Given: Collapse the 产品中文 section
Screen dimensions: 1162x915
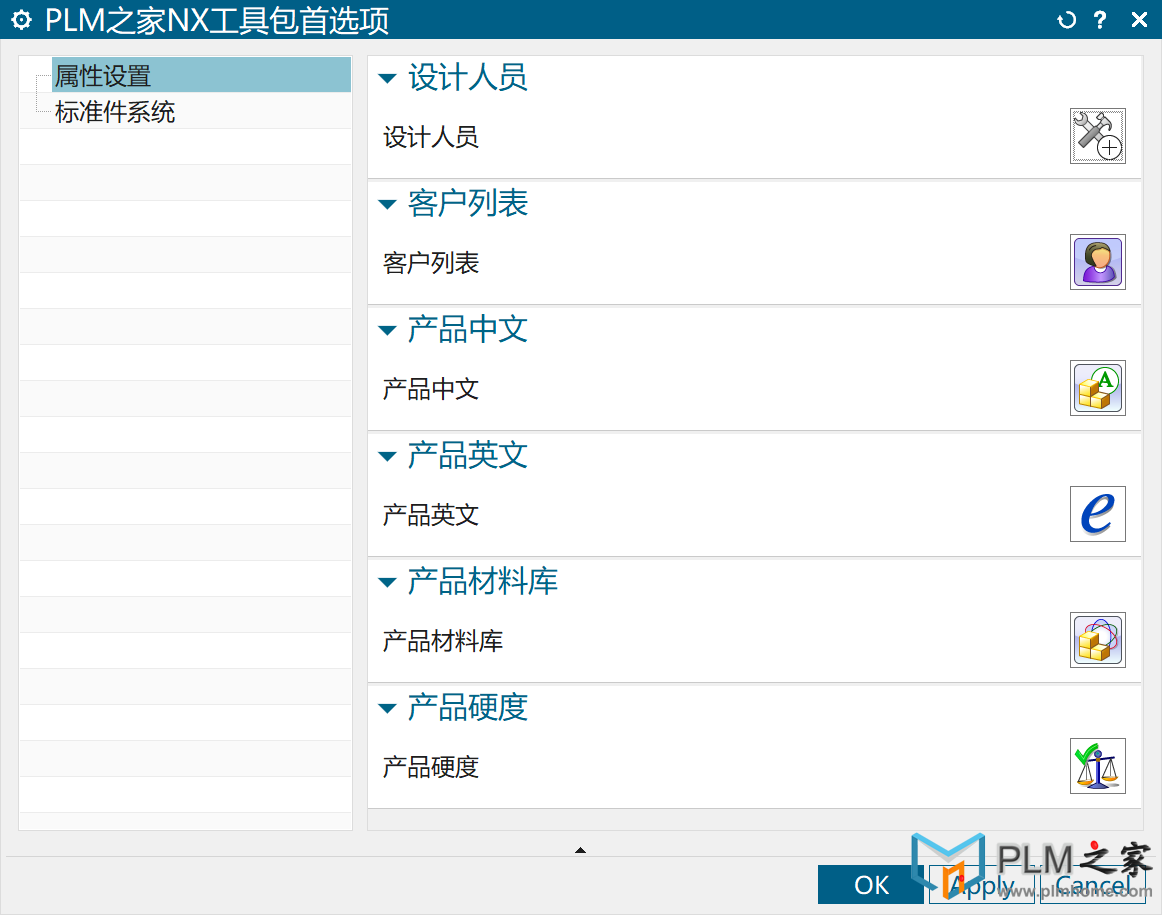Looking at the screenshot, I should tap(387, 330).
